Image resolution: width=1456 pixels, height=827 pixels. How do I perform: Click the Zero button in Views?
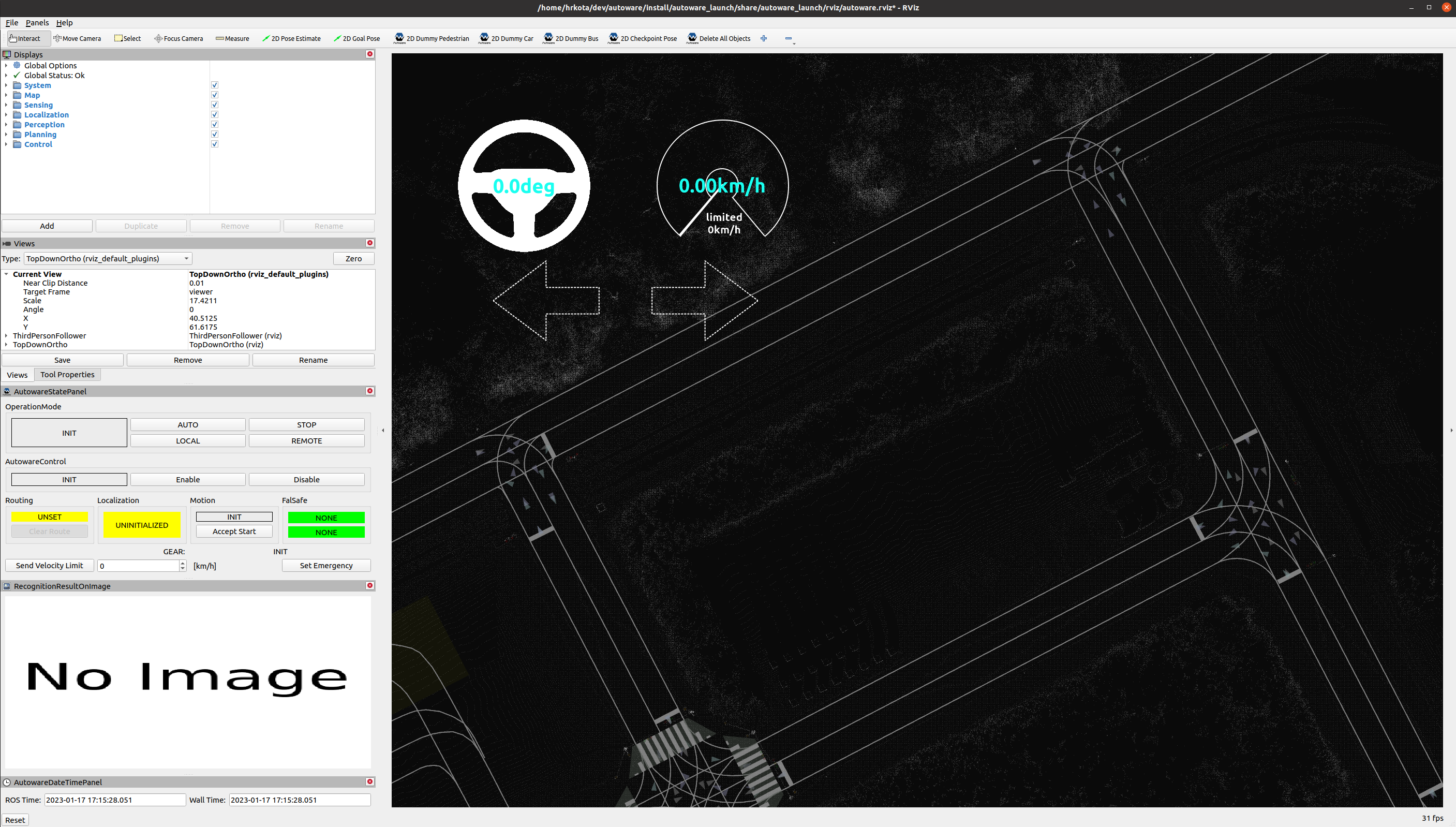[353, 258]
